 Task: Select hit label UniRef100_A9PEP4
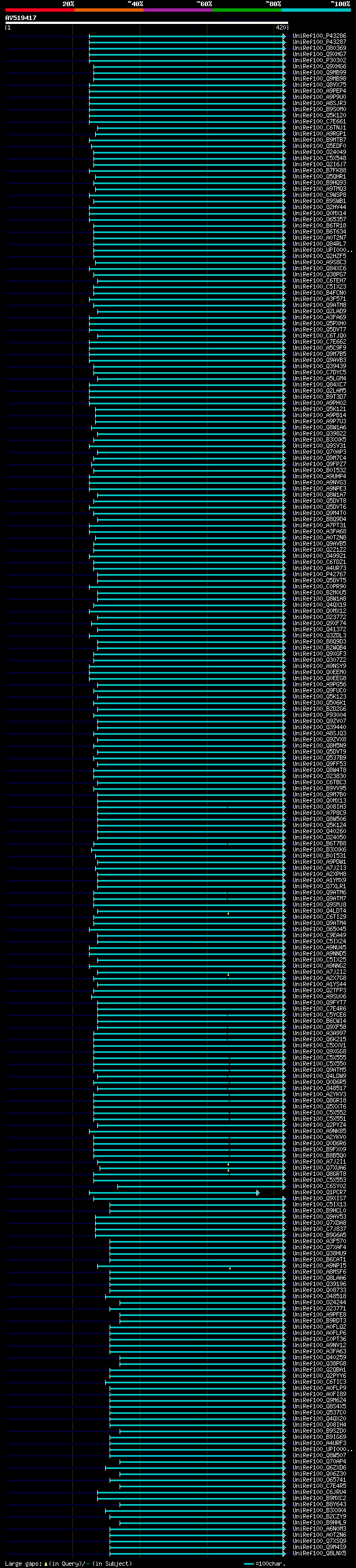pyautogui.click(x=319, y=91)
